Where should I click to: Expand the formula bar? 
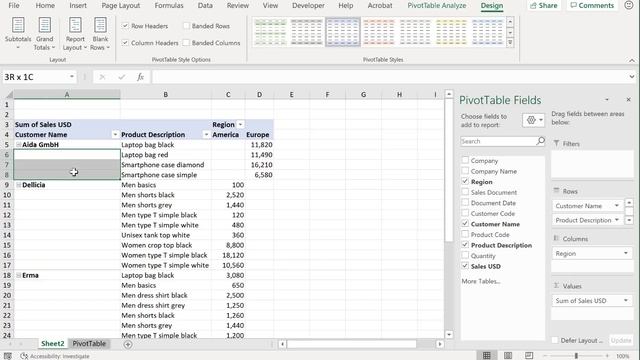click(x=632, y=77)
